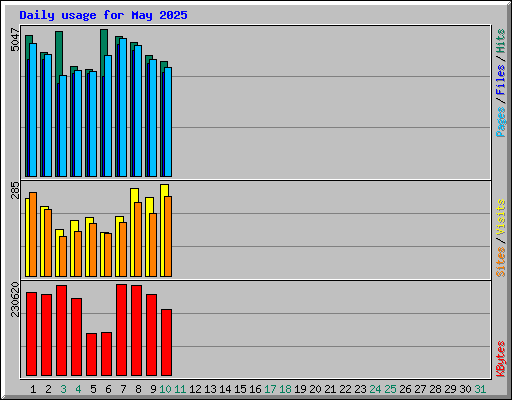Click the 230620 axis value
The image size is (512, 400).
(15, 299)
